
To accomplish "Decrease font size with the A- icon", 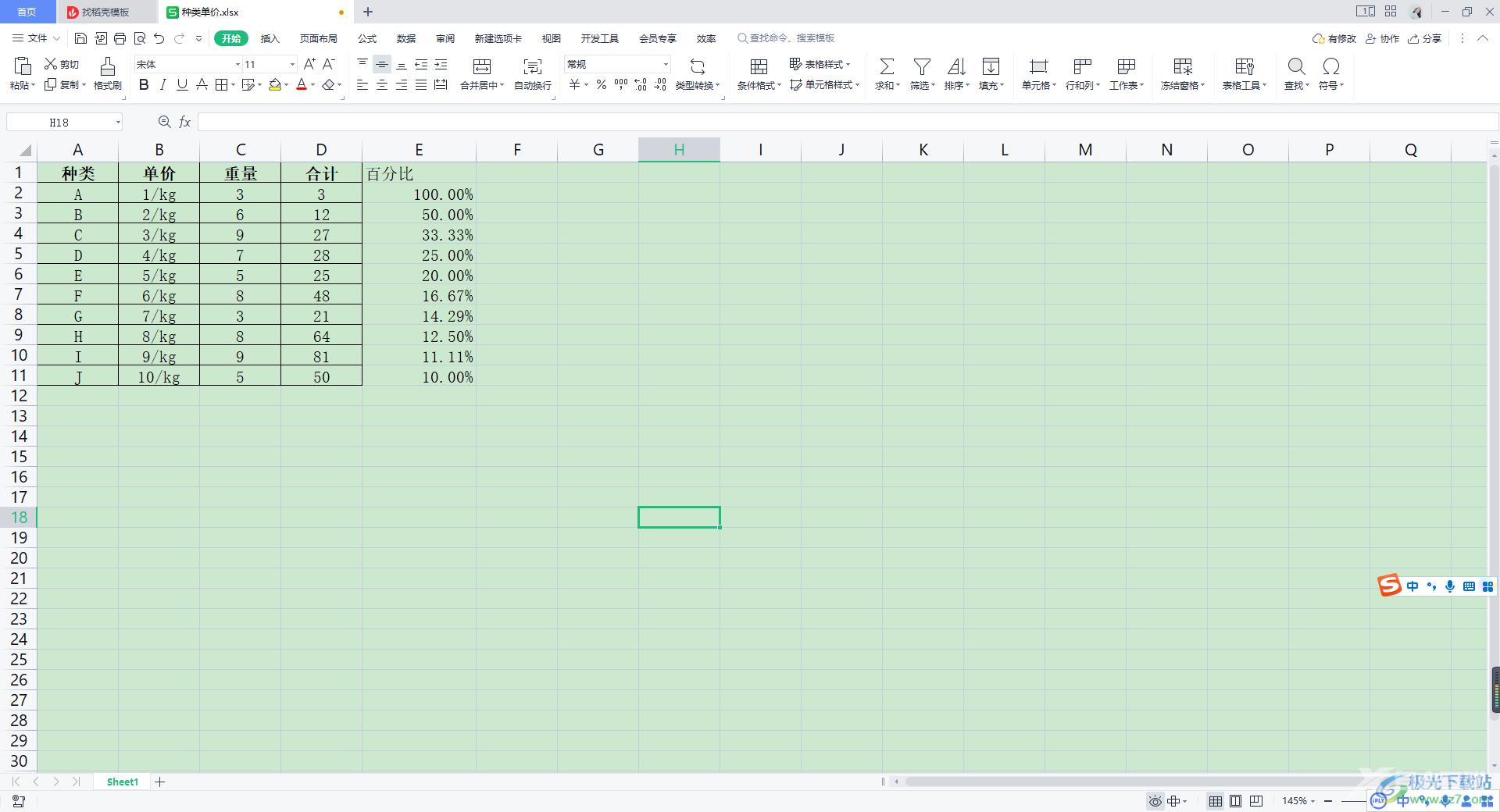I will pyautogui.click(x=329, y=64).
